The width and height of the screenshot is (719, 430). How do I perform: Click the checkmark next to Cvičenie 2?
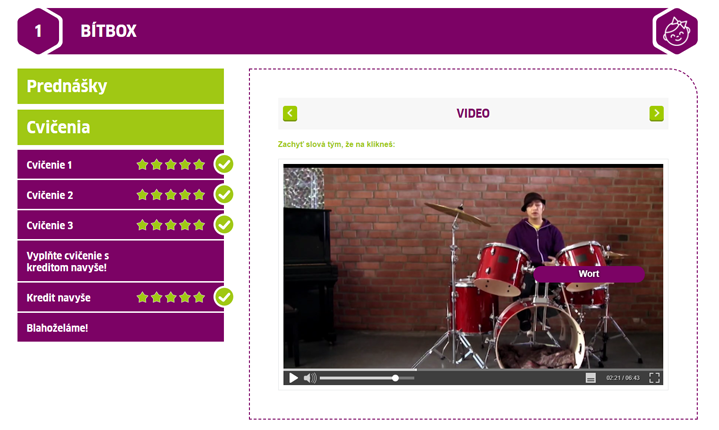(x=224, y=194)
